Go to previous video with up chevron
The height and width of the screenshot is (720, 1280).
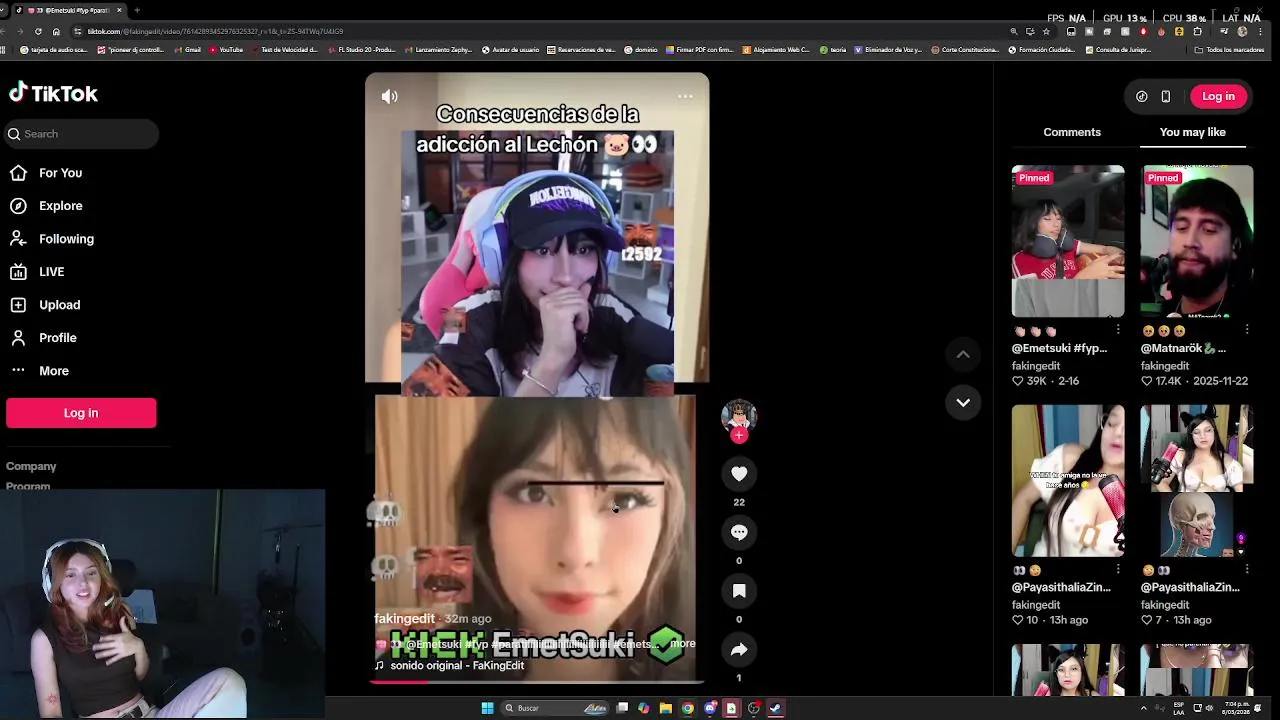963,354
